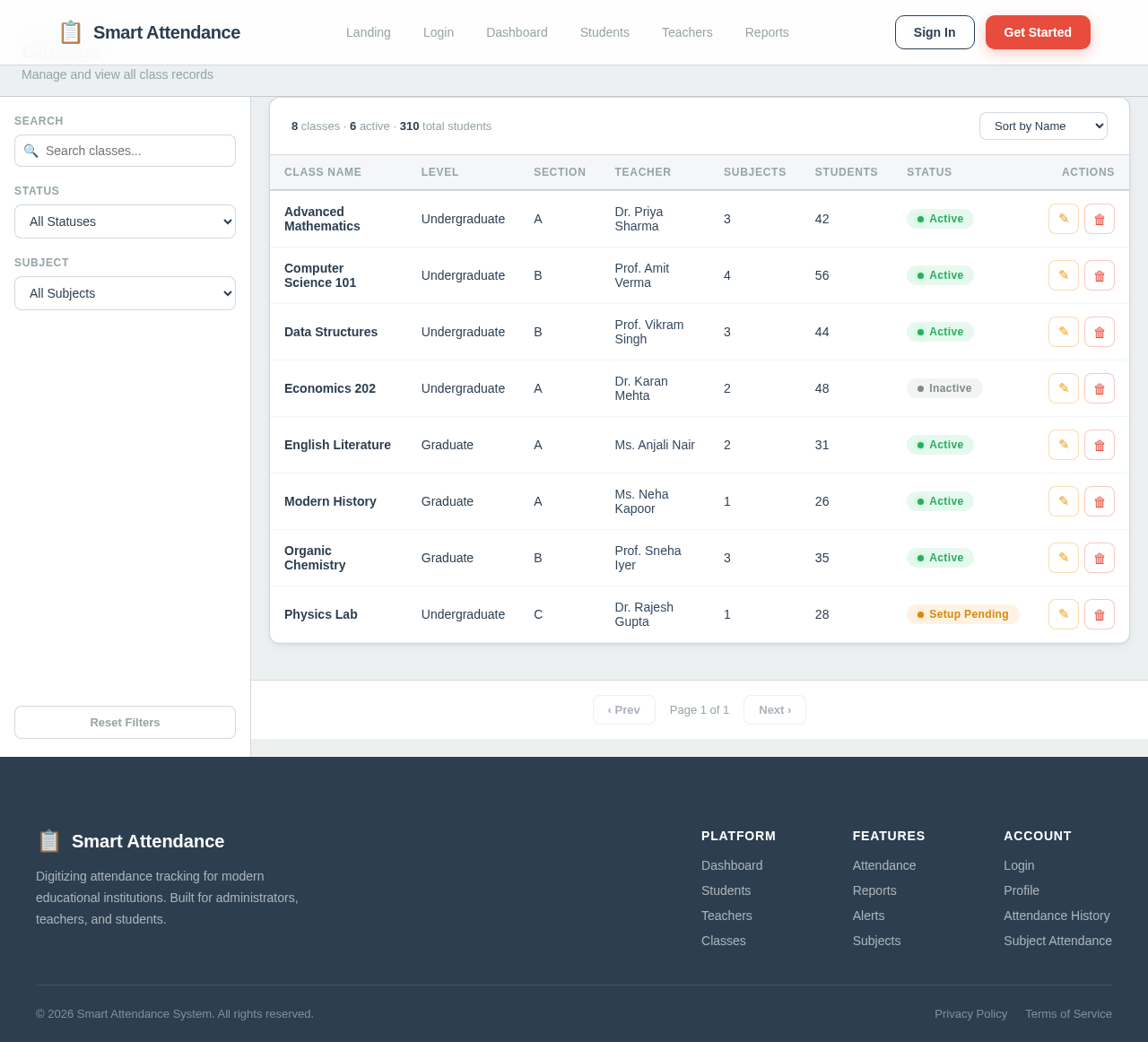Edit the English Literature class
The height and width of the screenshot is (1042, 1148).
coord(1063,445)
